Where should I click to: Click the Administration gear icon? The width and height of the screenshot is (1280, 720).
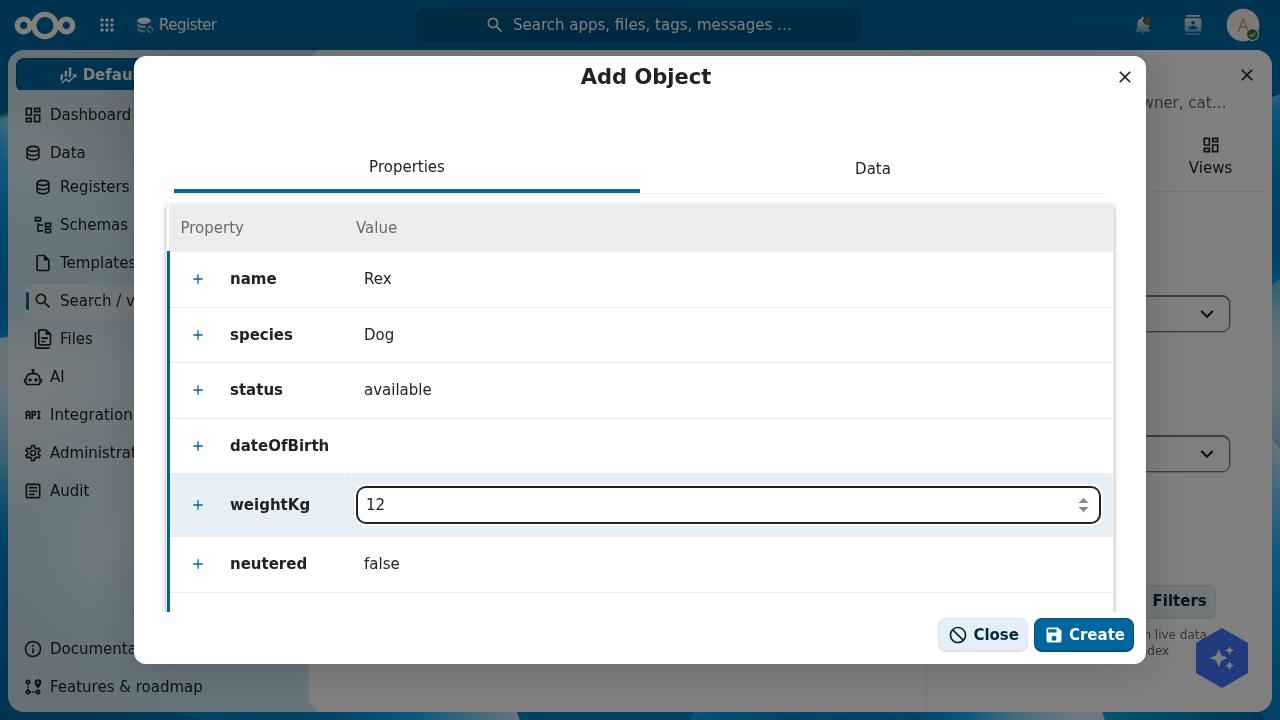click(x=33, y=453)
